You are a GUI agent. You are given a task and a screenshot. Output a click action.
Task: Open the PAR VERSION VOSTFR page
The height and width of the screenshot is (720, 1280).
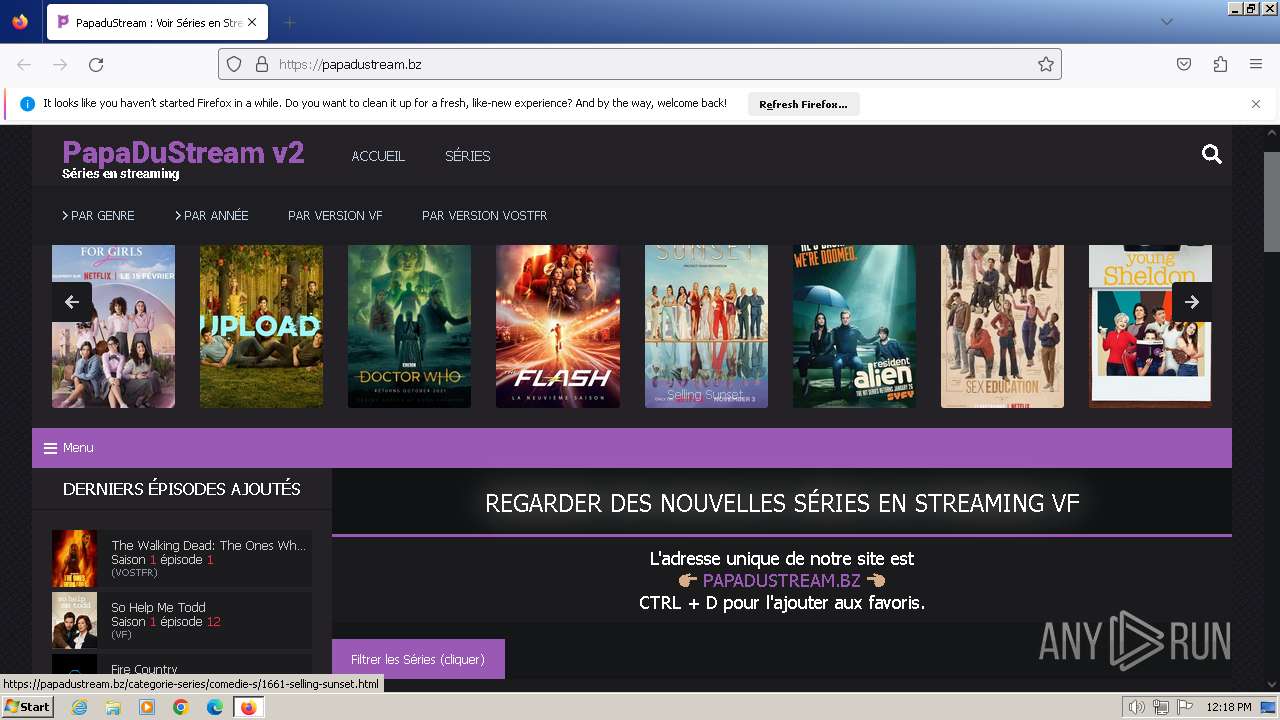(484, 215)
